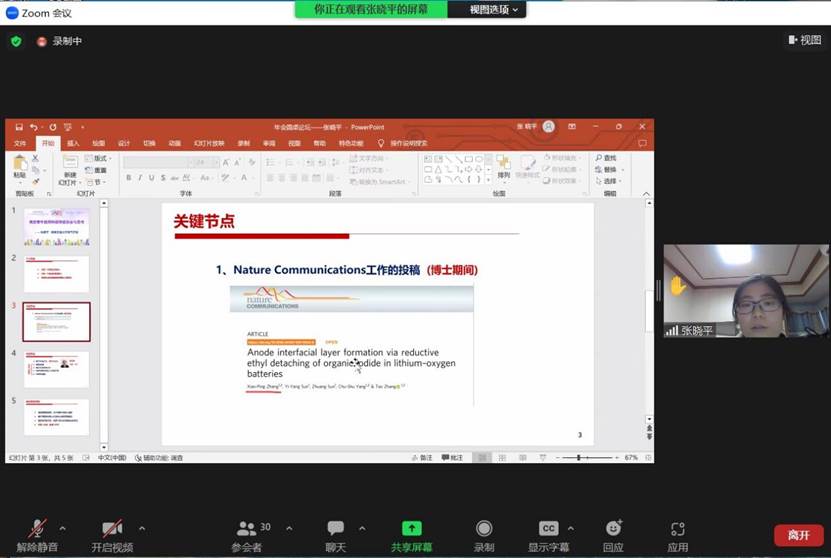Screen dimensions: 831x558
Task: Turn on the camera (开启视频)
Action: tap(112, 529)
